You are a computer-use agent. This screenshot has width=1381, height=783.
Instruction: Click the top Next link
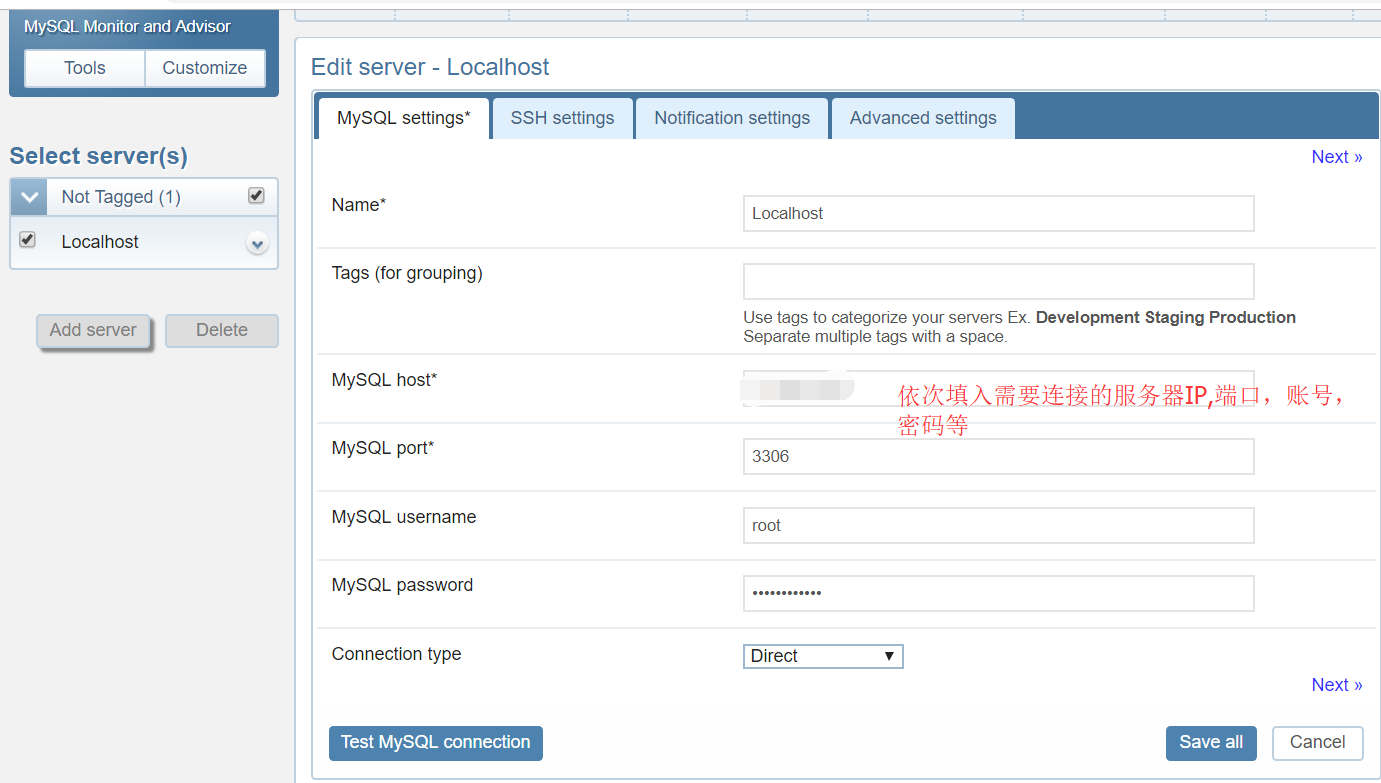[1337, 156]
